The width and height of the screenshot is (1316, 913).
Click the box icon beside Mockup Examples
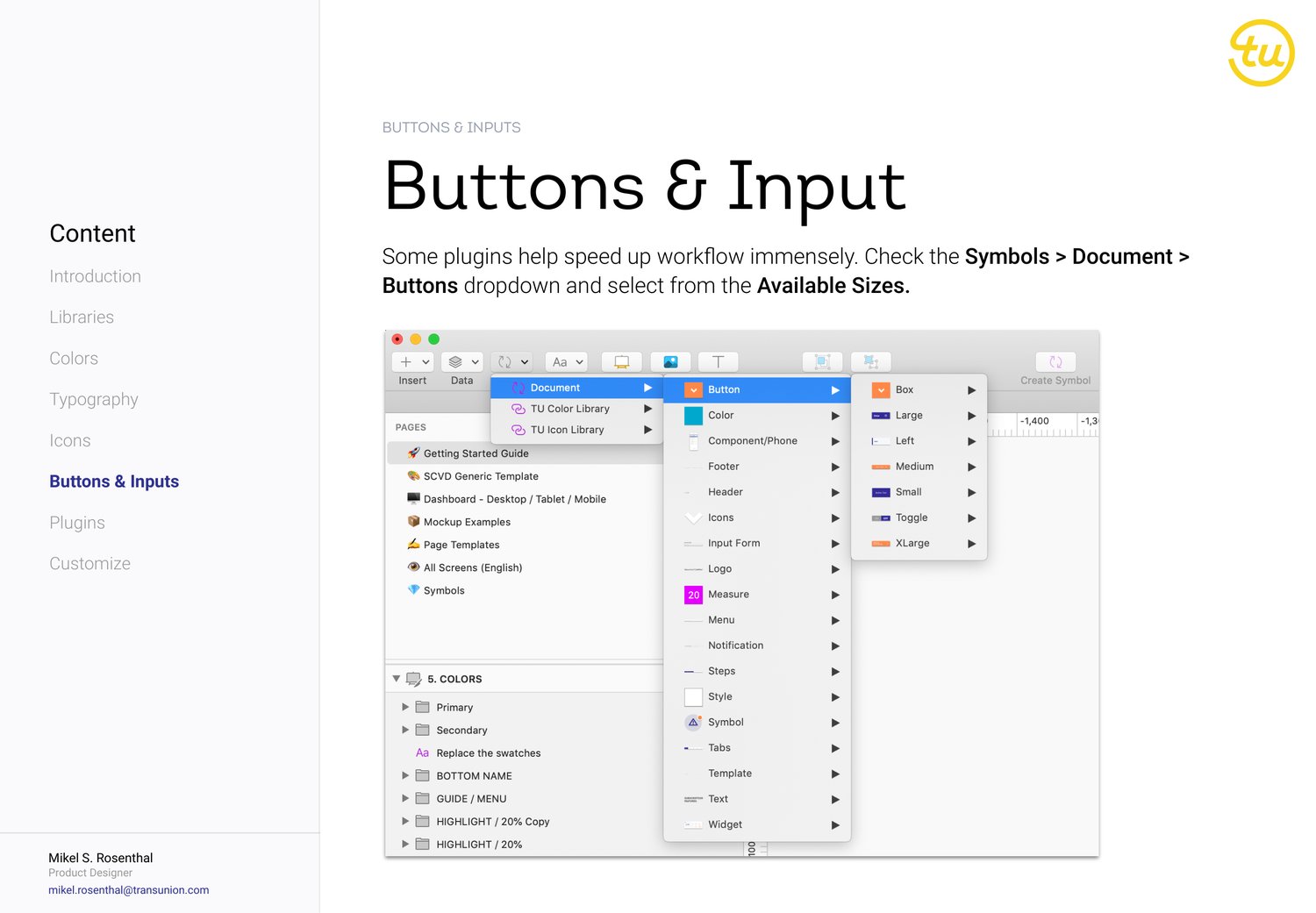[413, 521]
